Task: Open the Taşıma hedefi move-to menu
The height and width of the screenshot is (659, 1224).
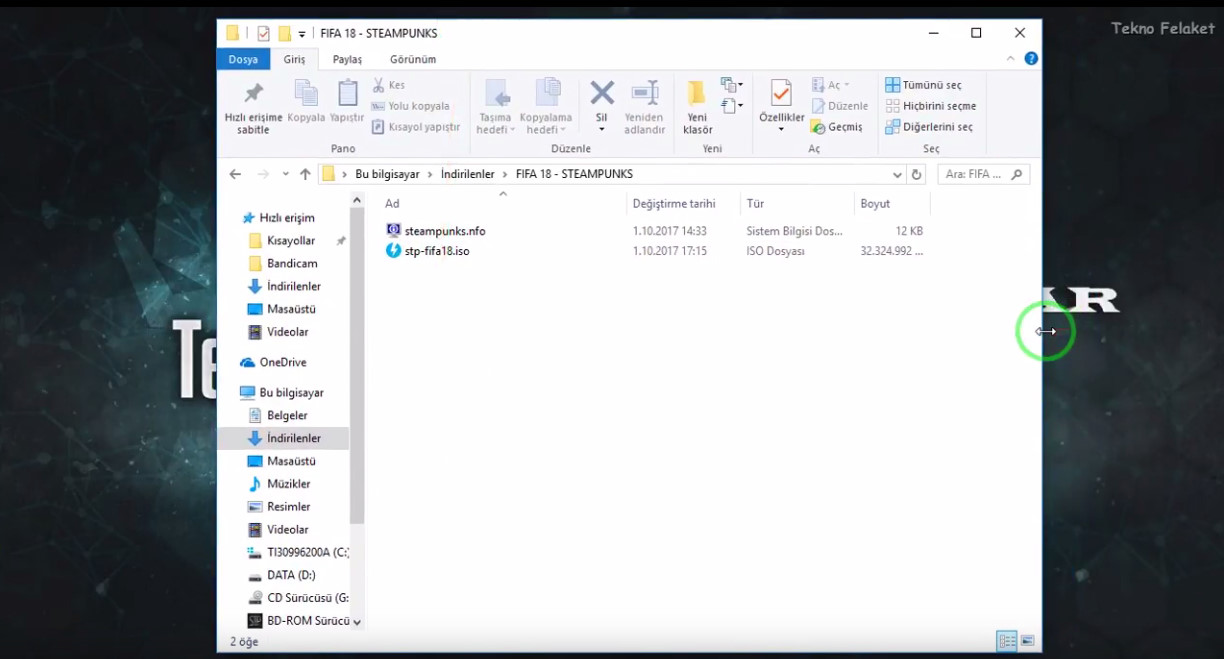Action: pos(495,107)
